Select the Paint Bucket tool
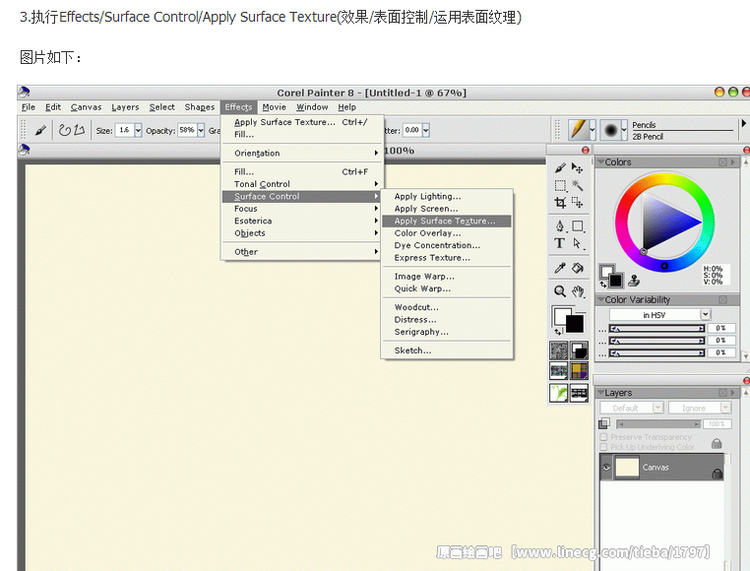This screenshot has width=750, height=571. (x=577, y=268)
